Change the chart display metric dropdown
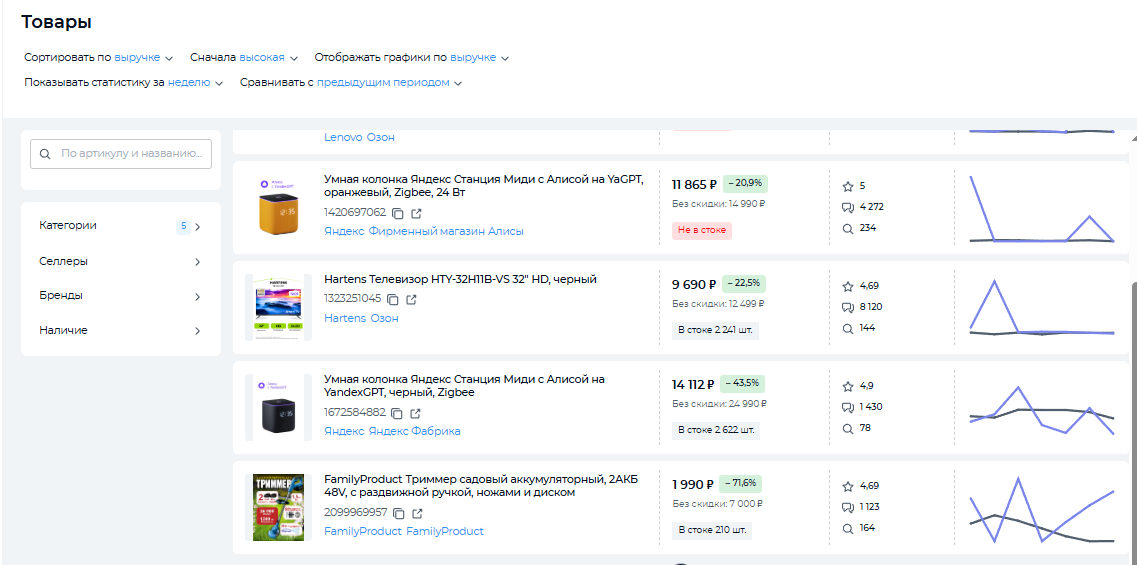 478,58
